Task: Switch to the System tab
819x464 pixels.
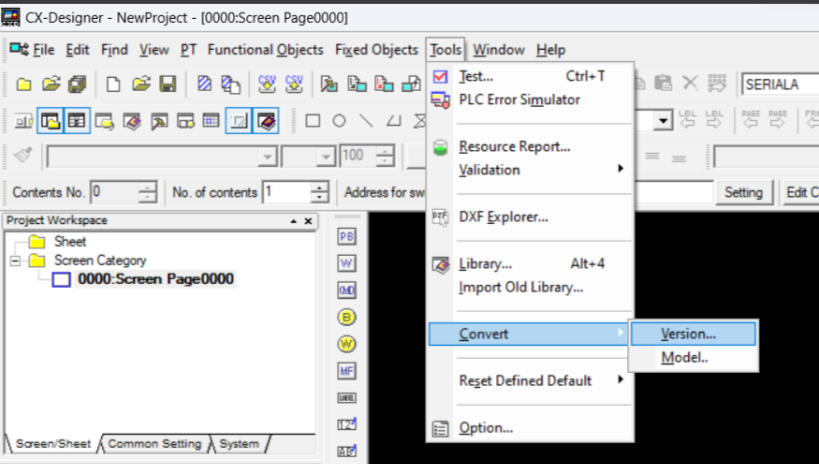Action: click(239, 444)
